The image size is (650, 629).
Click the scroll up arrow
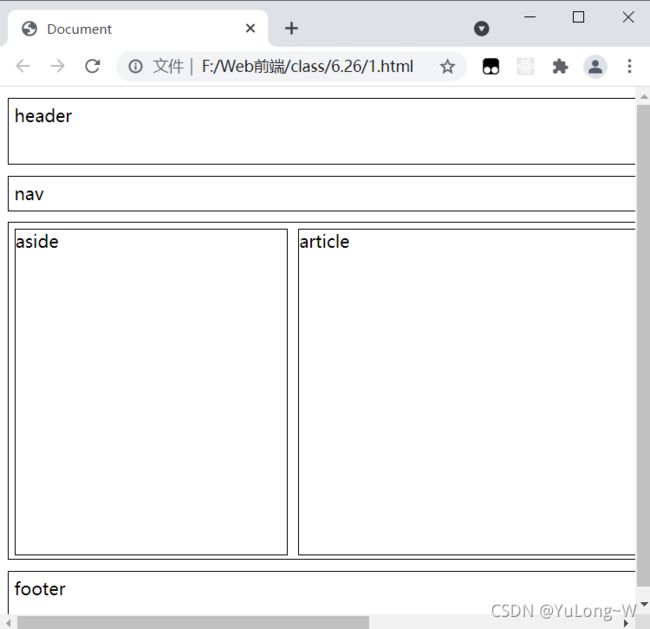[x=644, y=97]
